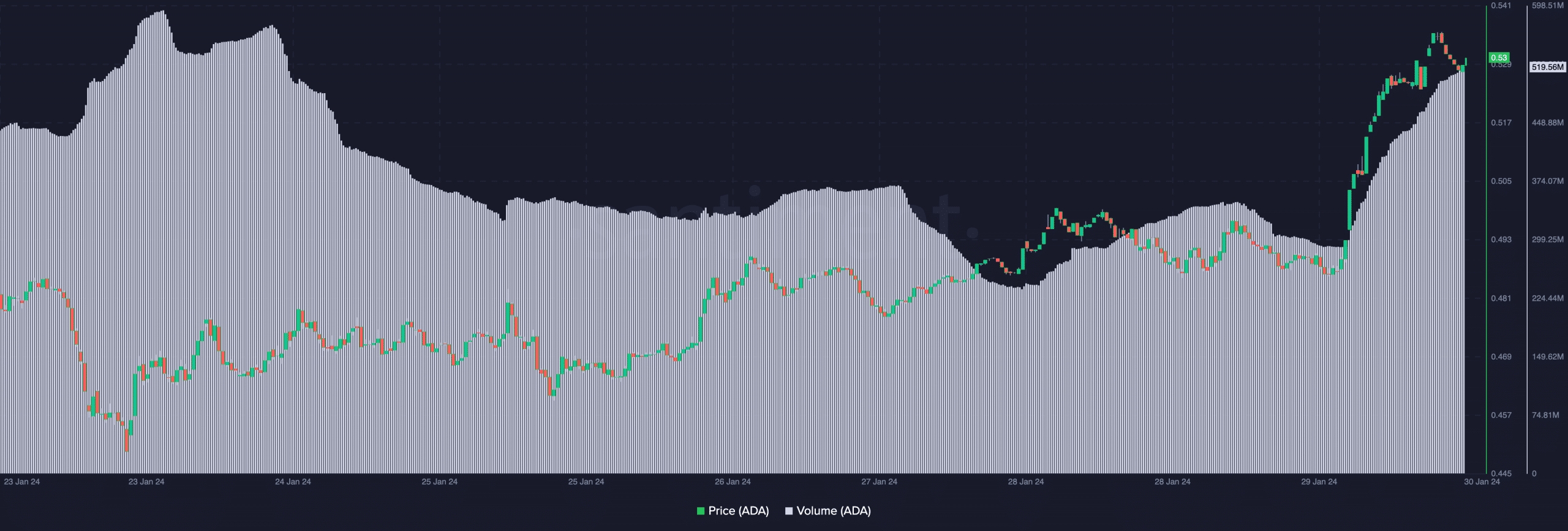Viewport: 1568px width, 531px height.
Task: Click the green Price legend color square
Action: pyautogui.click(x=701, y=511)
